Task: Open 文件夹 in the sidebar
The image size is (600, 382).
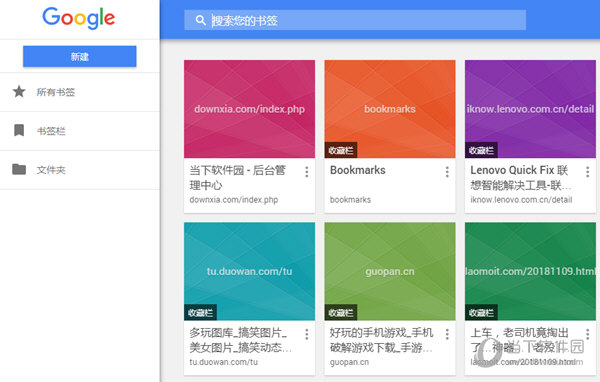Action: (80, 170)
